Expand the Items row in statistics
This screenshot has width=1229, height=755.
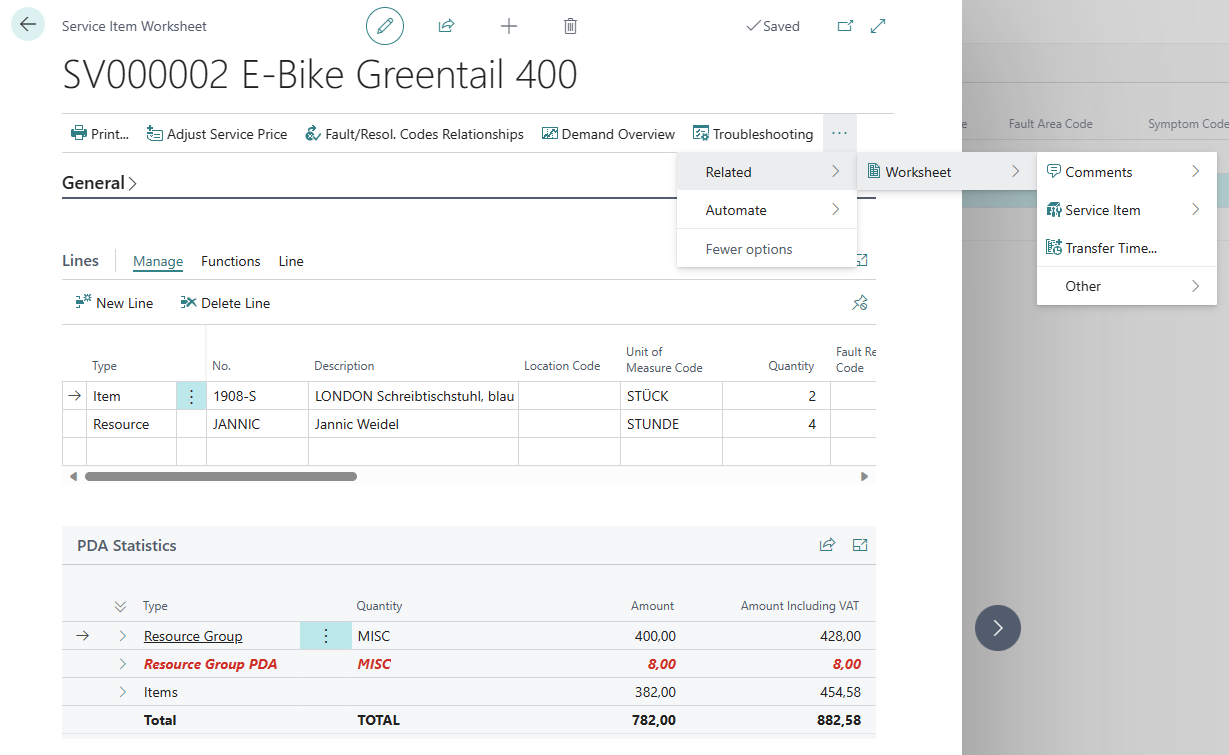pyautogui.click(x=123, y=692)
